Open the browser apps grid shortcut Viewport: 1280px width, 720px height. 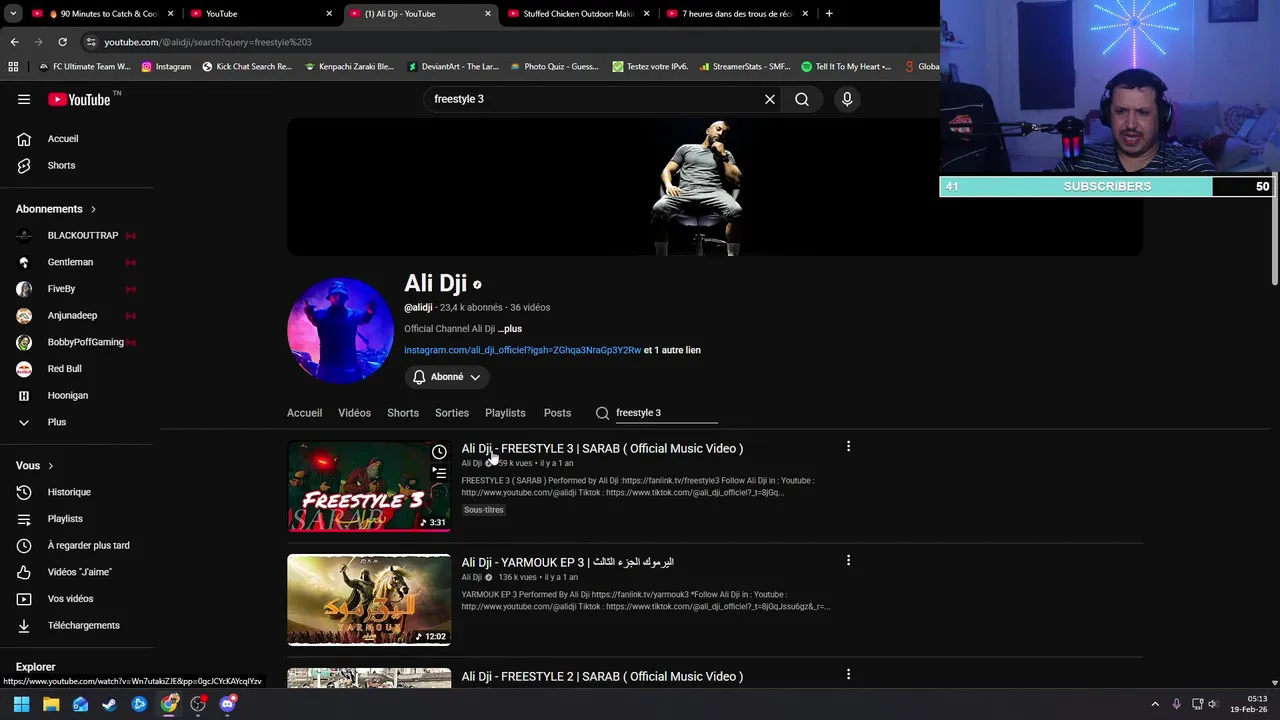click(13, 67)
